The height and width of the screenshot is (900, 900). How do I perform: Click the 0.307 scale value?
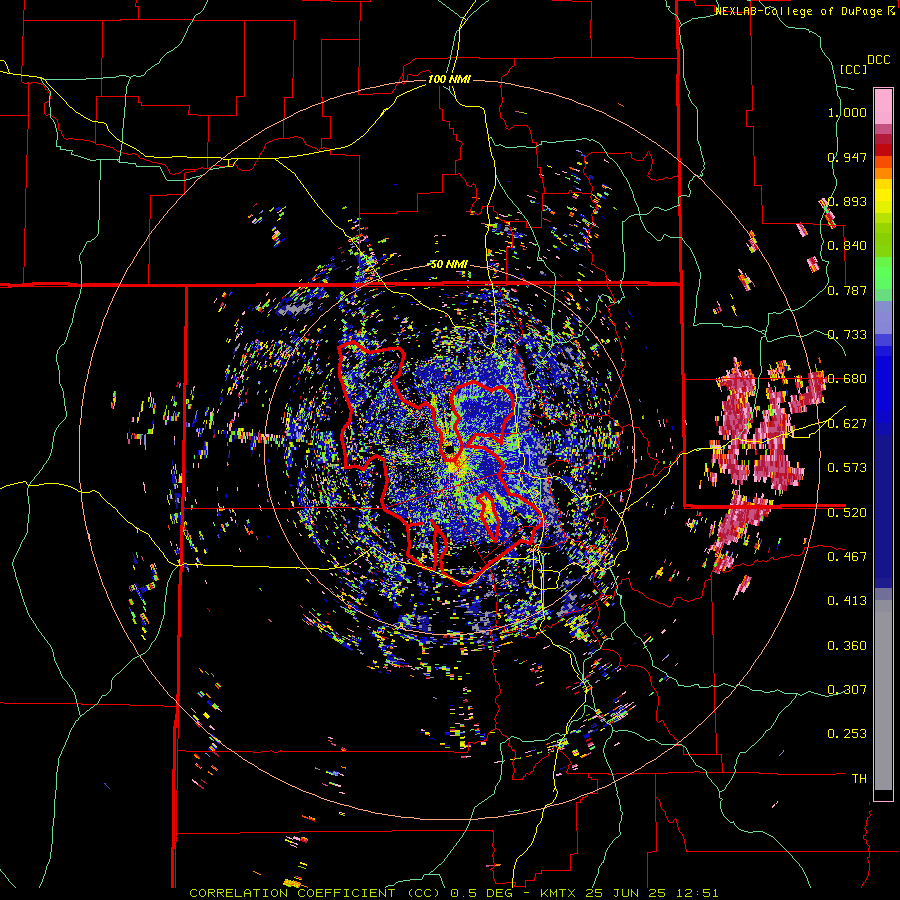pos(847,690)
